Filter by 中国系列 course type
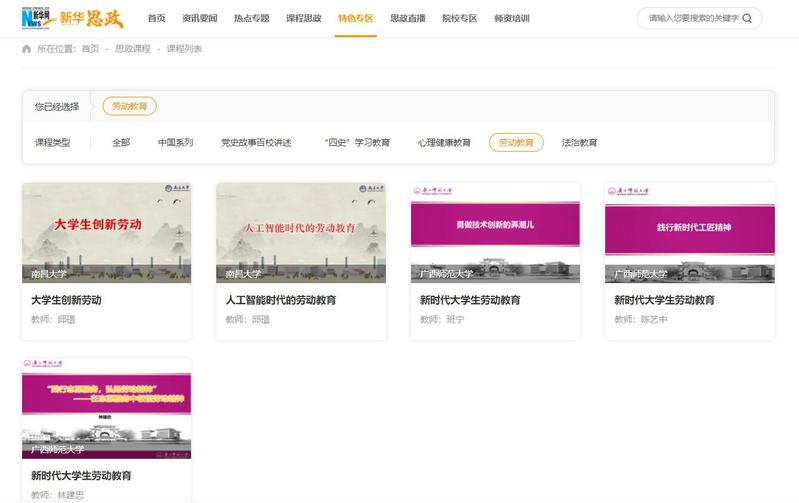 tap(175, 142)
